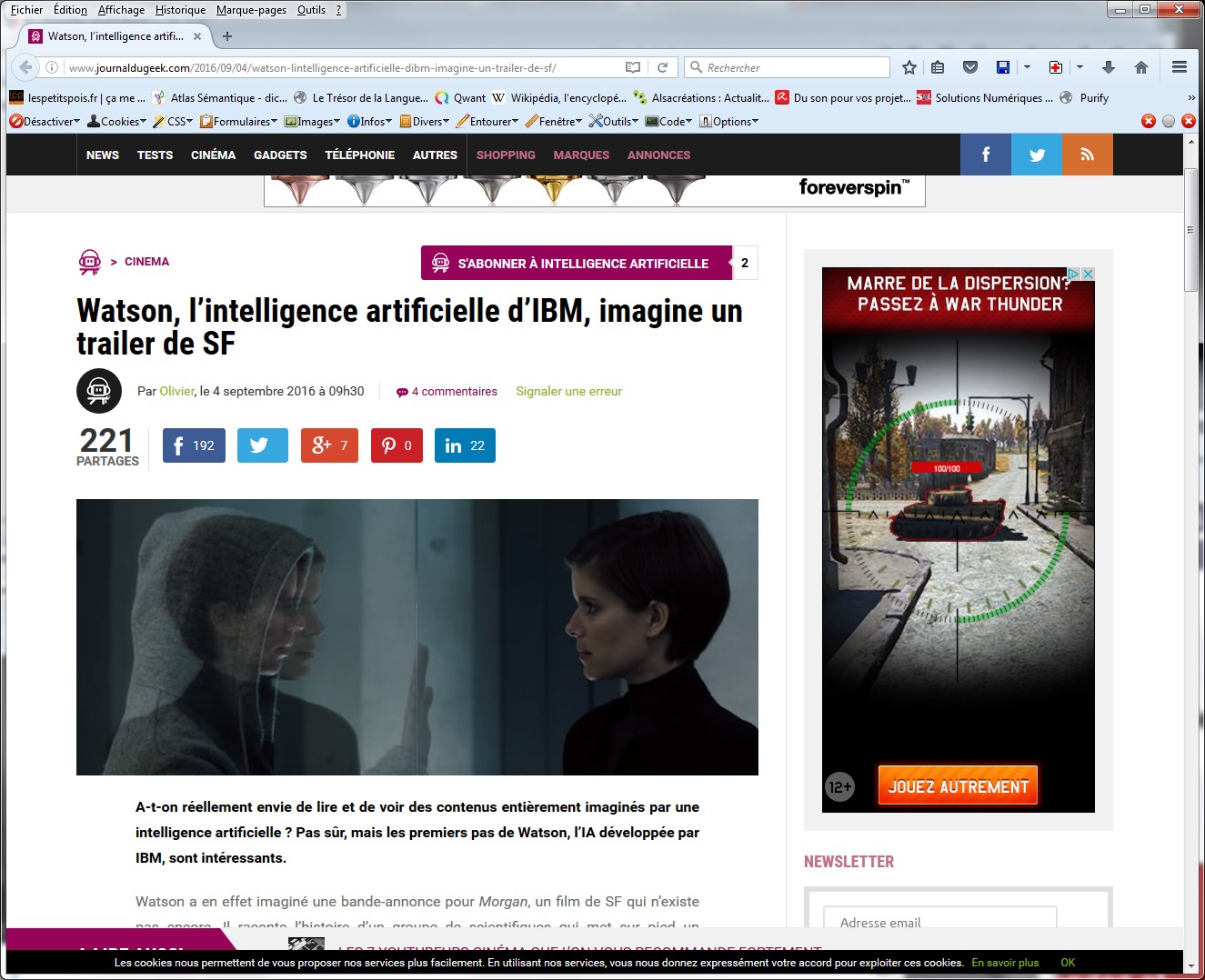Click the Facebook icon in site header
Screen dimensions: 1205x980
click(985, 155)
